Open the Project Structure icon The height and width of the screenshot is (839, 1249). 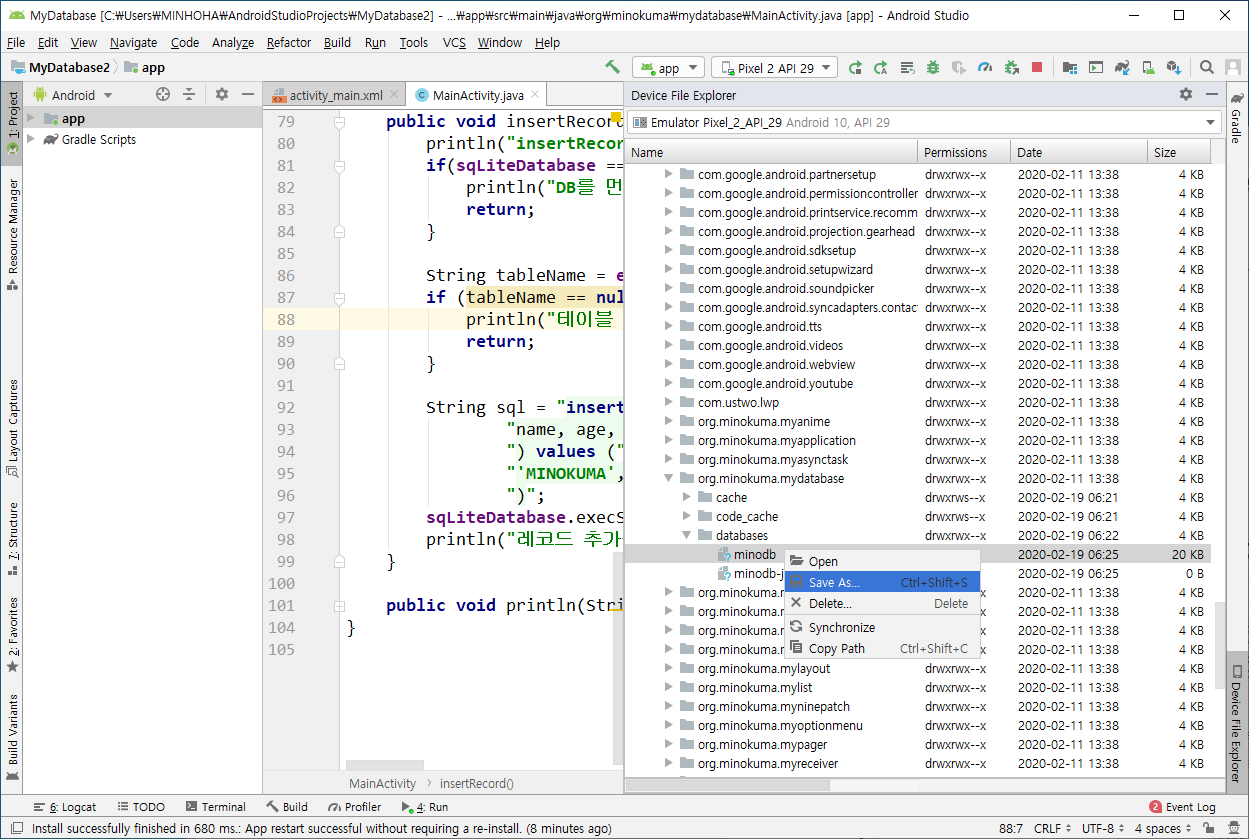[x=1070, y=68]
